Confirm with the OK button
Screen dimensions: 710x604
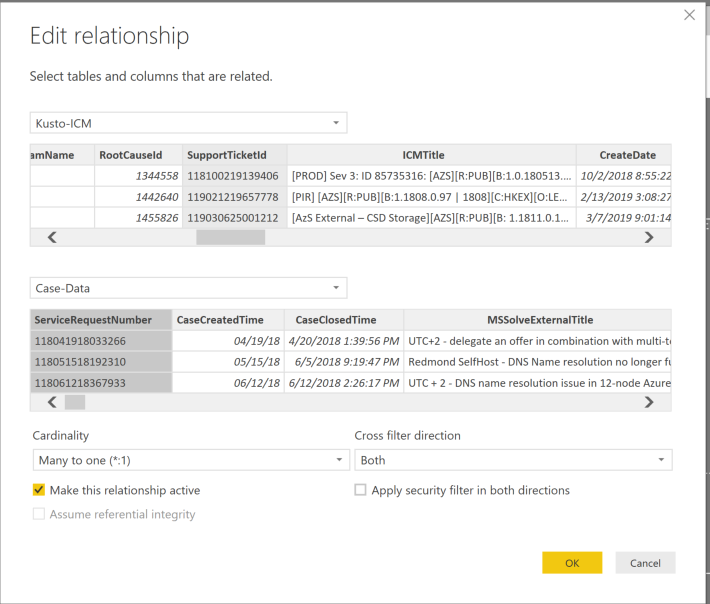572,563
